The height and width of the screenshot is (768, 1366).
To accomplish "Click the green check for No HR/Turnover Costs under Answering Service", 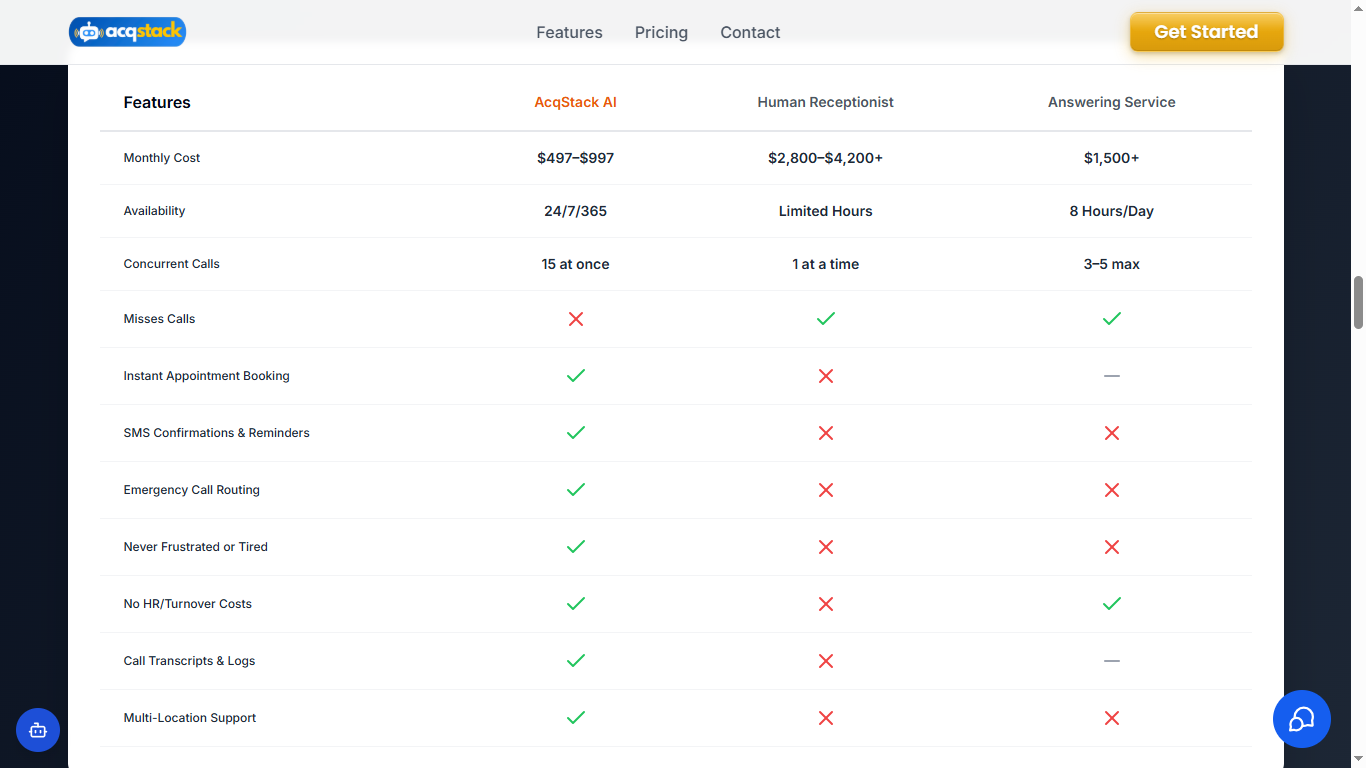I will pyautogui.click(x=1111, y=604).
